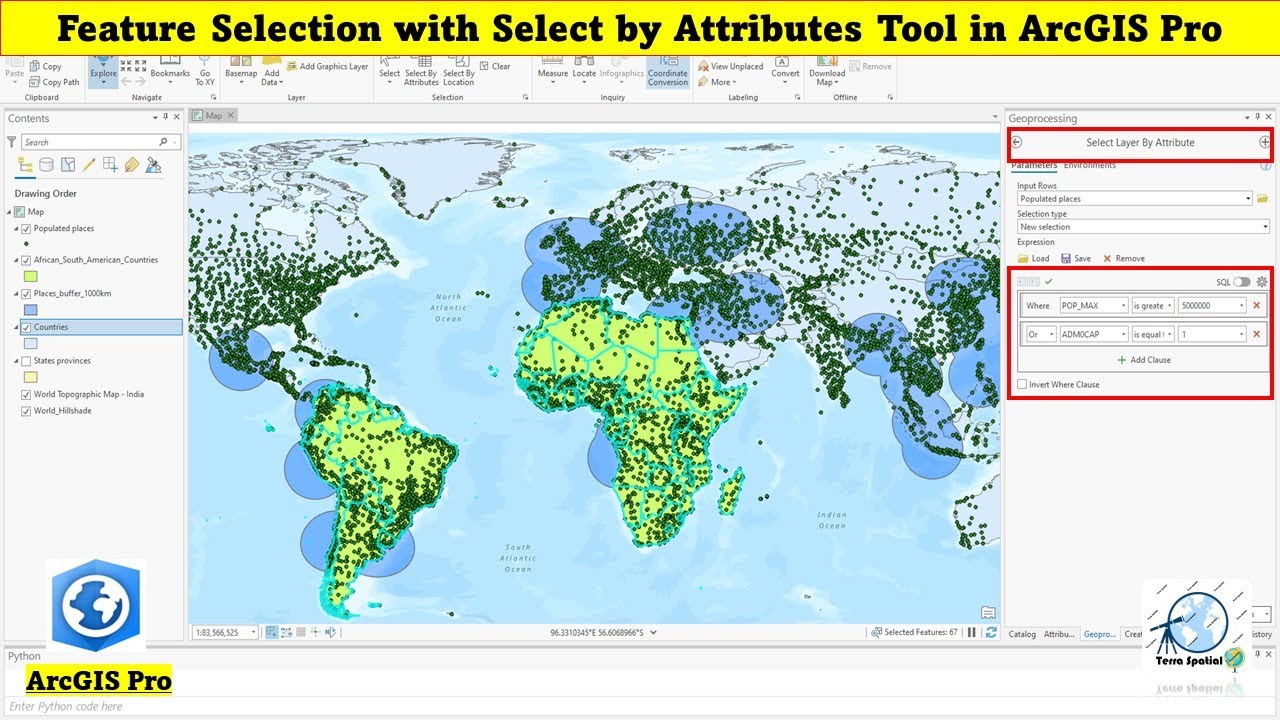Go back in Geoprocessing pane
The width and height of the screenshot is (1280, 720).
coord(1017,142)
